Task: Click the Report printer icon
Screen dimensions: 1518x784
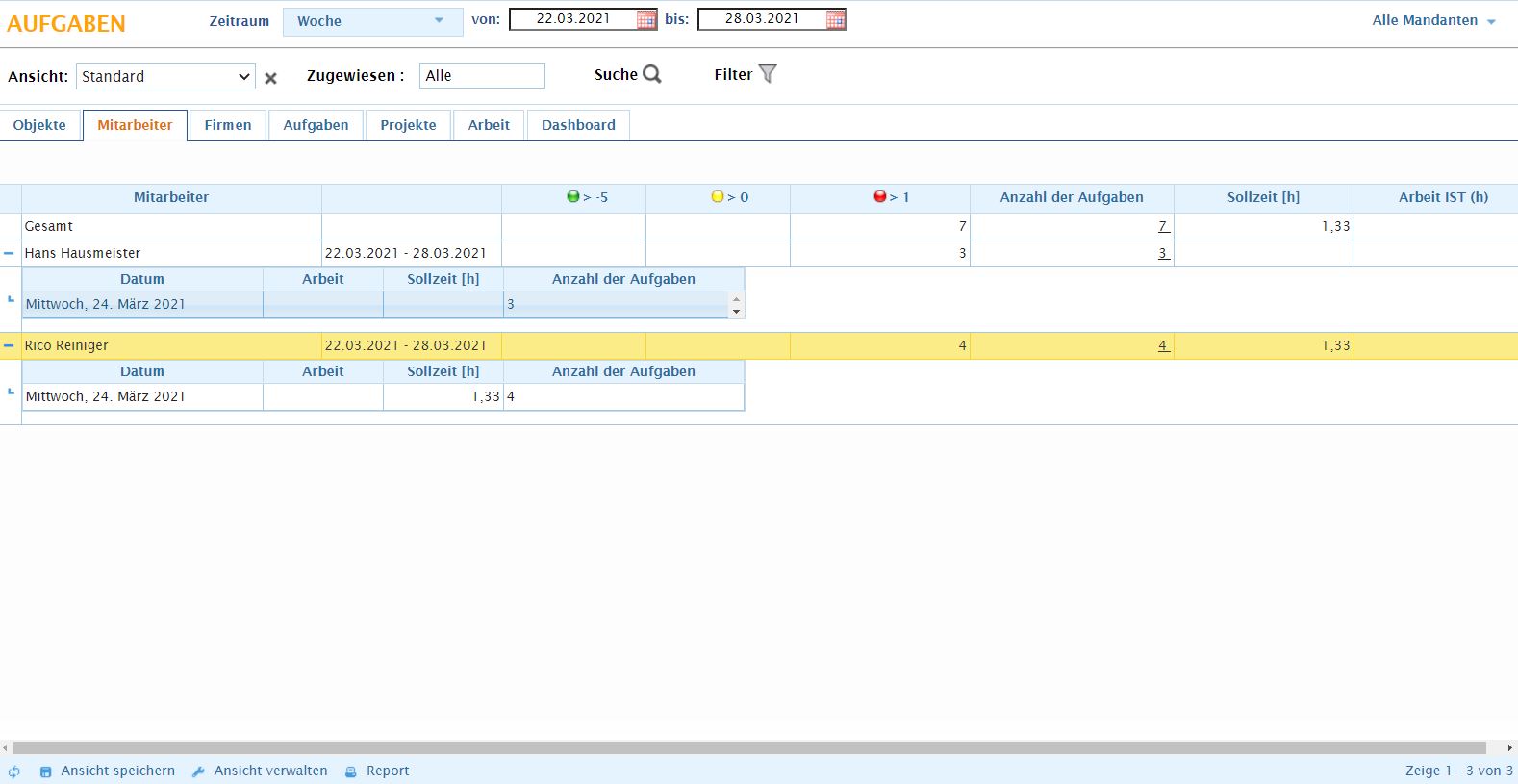Action: point(351,771)
